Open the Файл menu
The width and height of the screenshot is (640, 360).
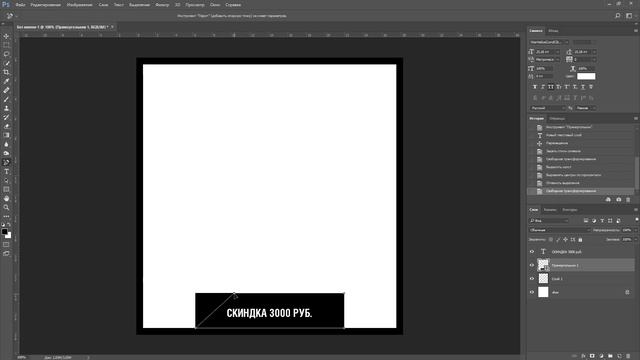(x=20, y=5)
